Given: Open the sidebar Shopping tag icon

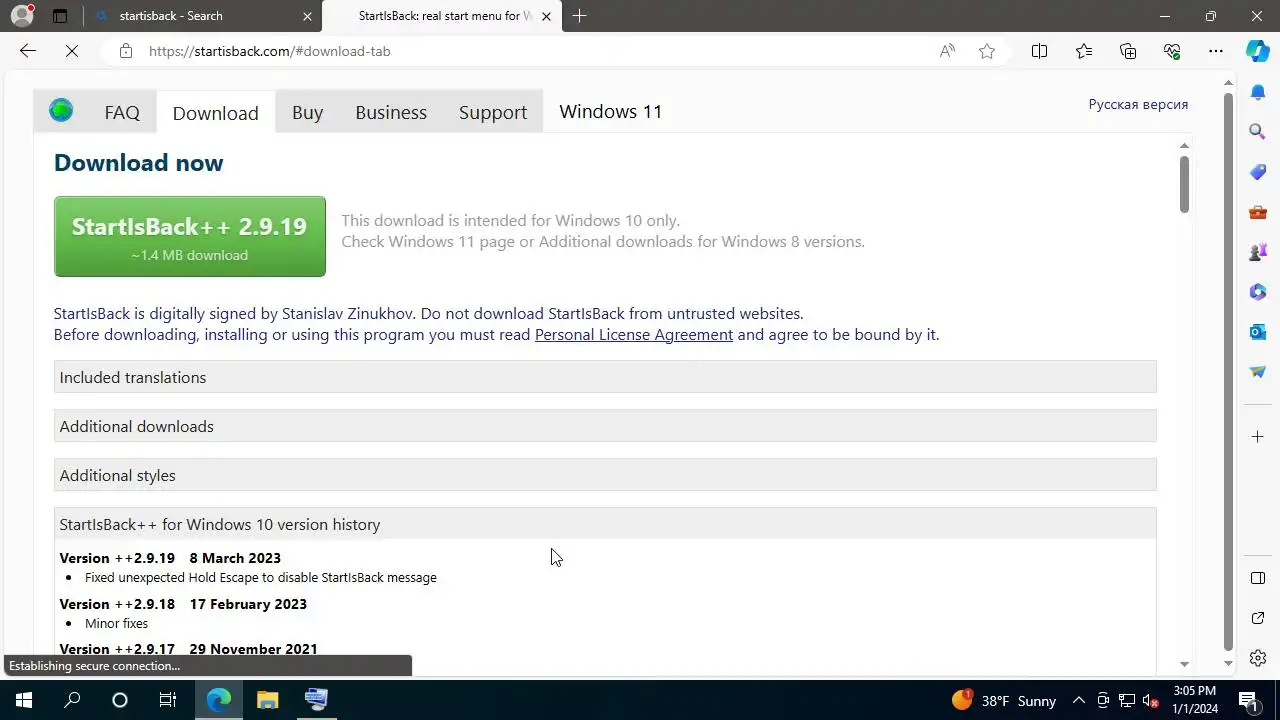Looking at the screenshot, I should coord(1258,172).
